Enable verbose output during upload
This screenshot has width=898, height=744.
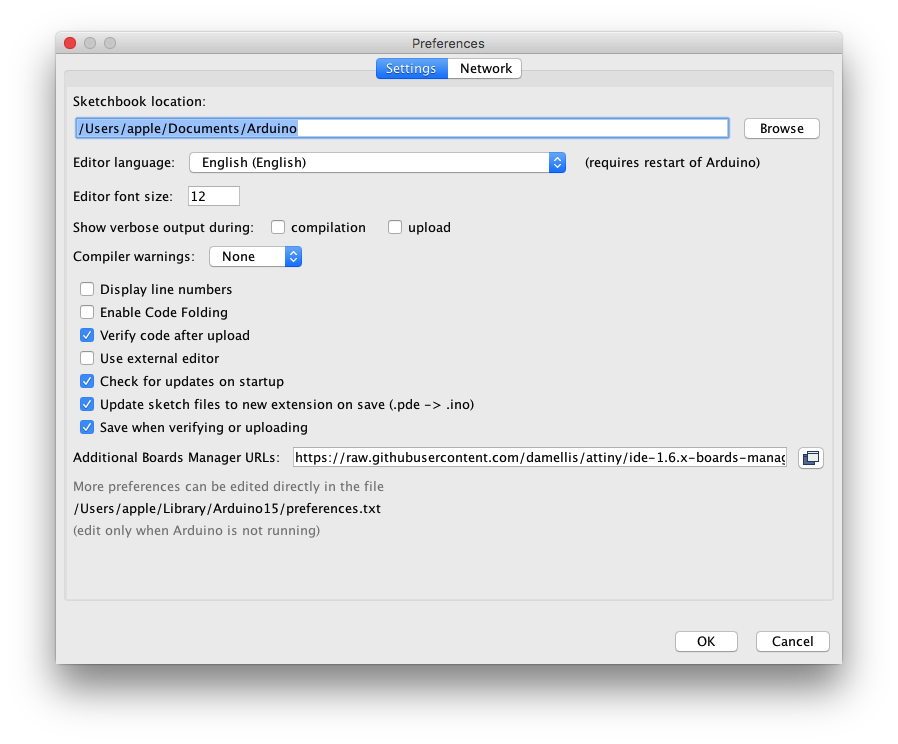click(x=395, y=227)
